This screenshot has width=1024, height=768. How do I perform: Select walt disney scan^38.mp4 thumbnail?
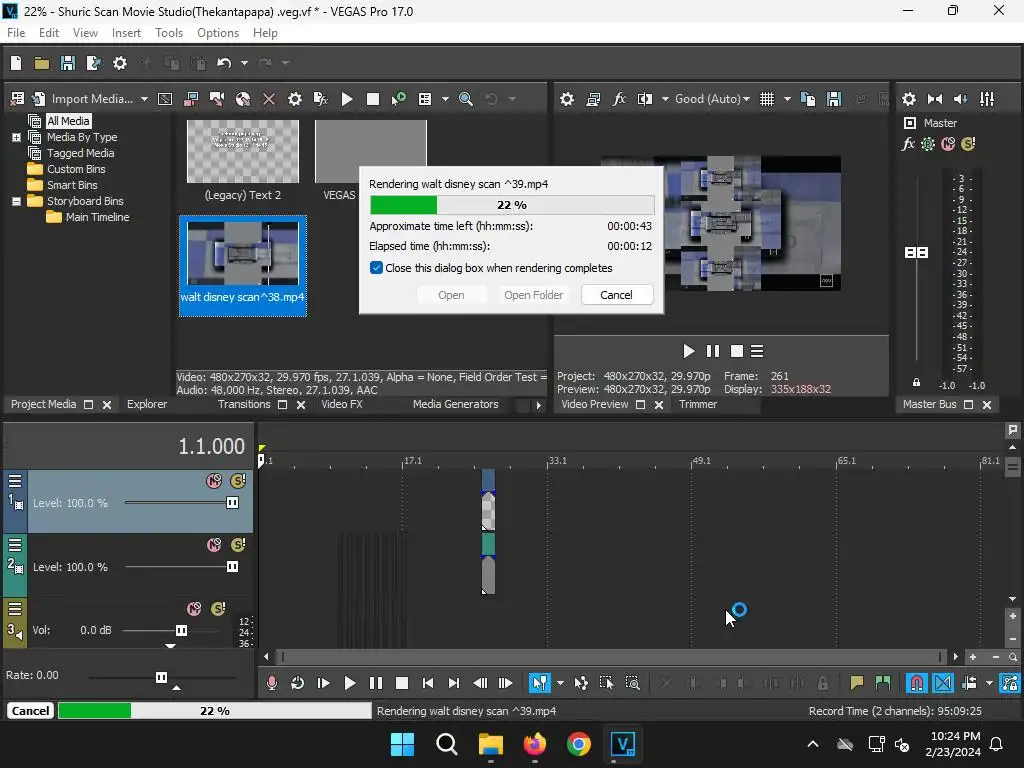coord(243,253)
